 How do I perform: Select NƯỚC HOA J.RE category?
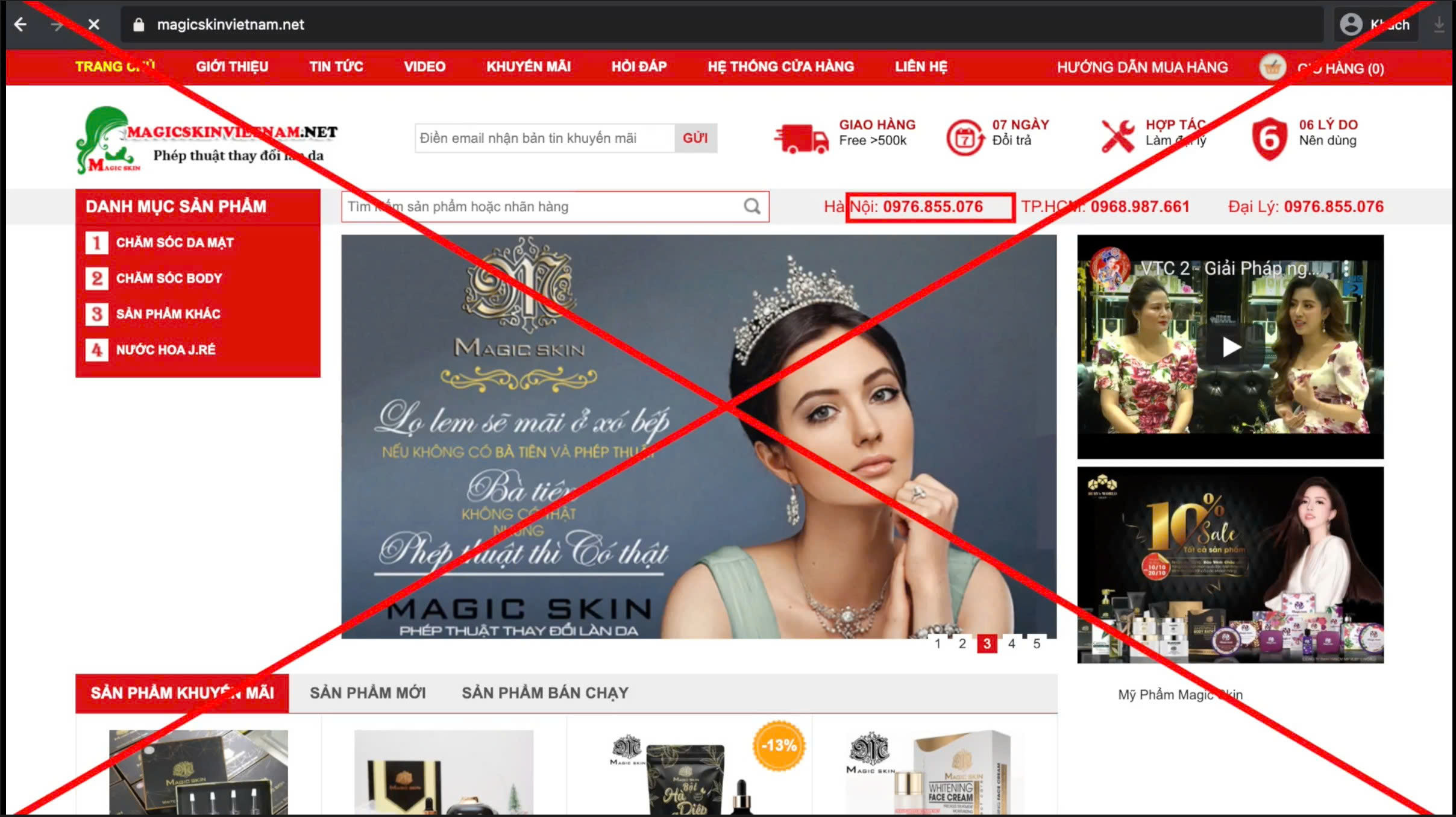coord(166,349)
